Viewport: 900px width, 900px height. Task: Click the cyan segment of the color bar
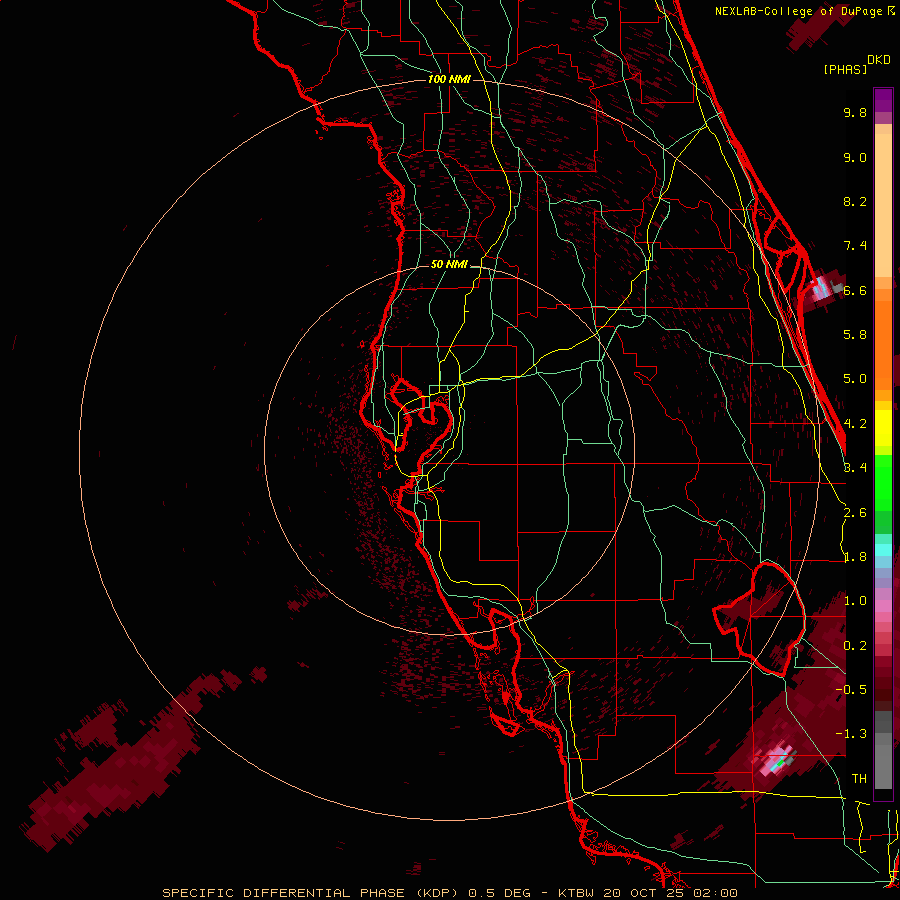(883, 549)
